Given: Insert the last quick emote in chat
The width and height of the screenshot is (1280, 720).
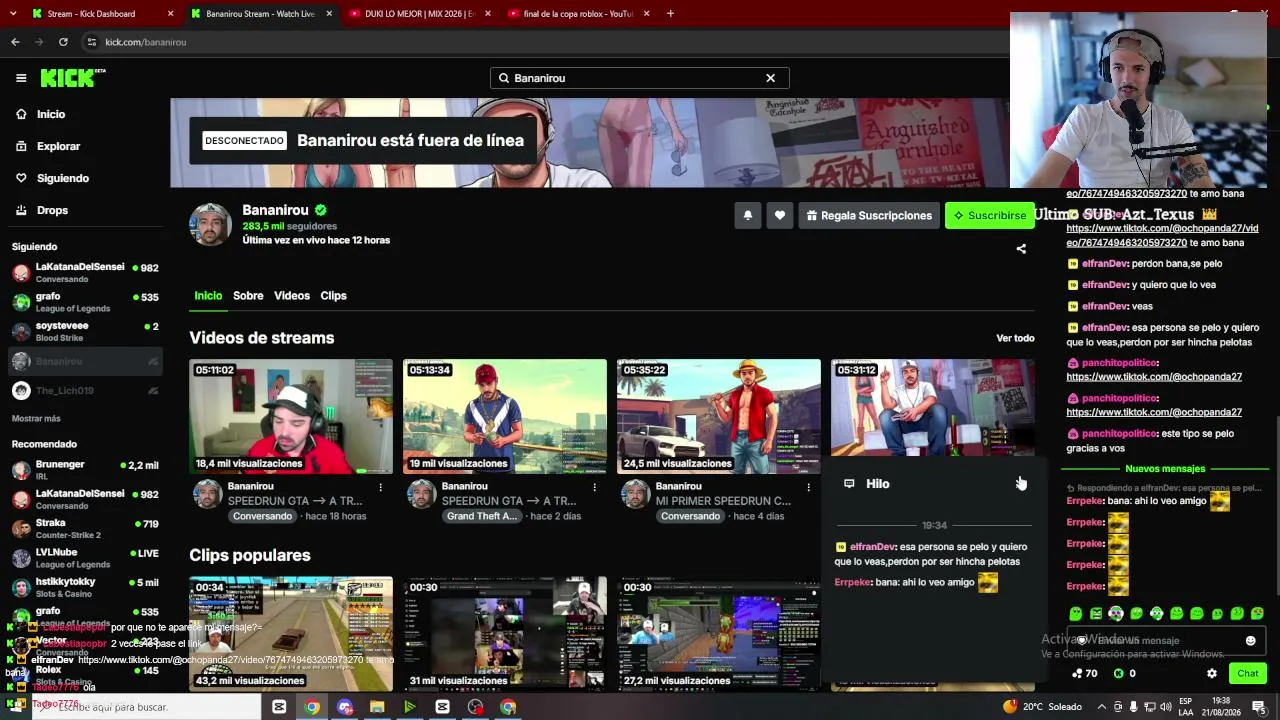Looking at the screenshot, I should click(1257, 613).
